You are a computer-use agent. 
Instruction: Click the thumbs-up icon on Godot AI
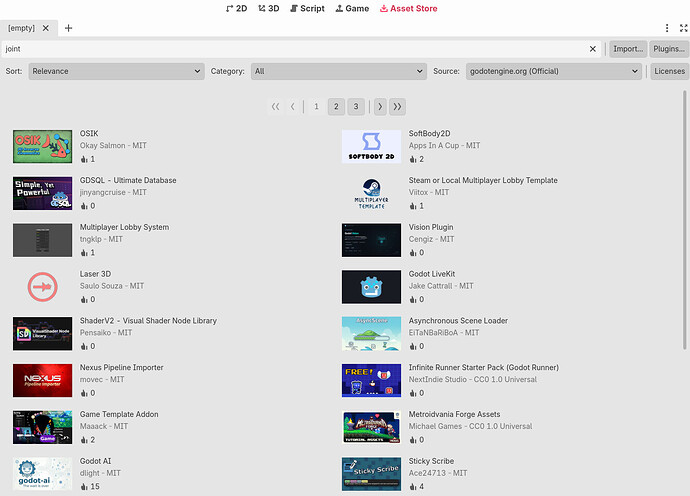pos(84,487)
